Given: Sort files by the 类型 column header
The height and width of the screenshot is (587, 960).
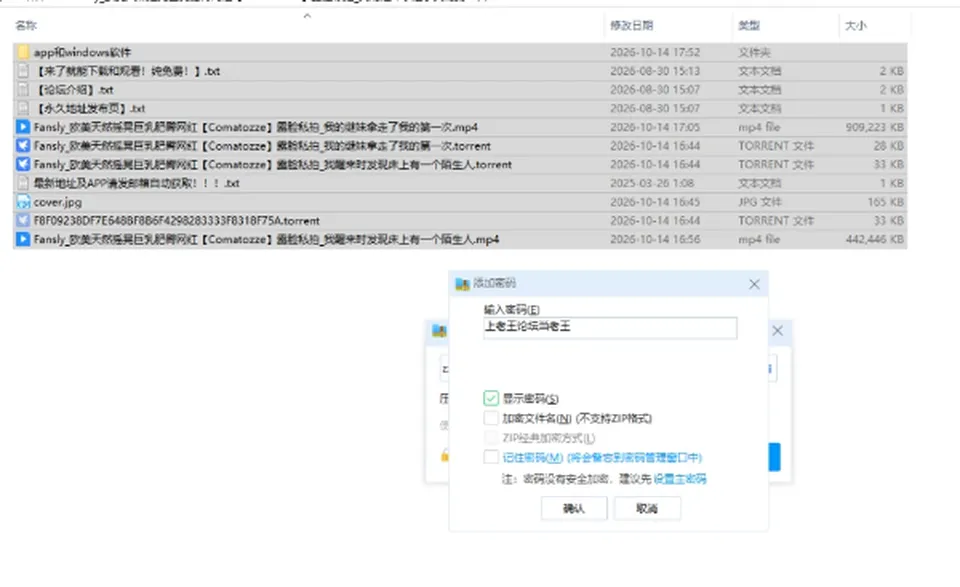Looking at the screenshot, I should pyautogui.click(x=749, y=25).
